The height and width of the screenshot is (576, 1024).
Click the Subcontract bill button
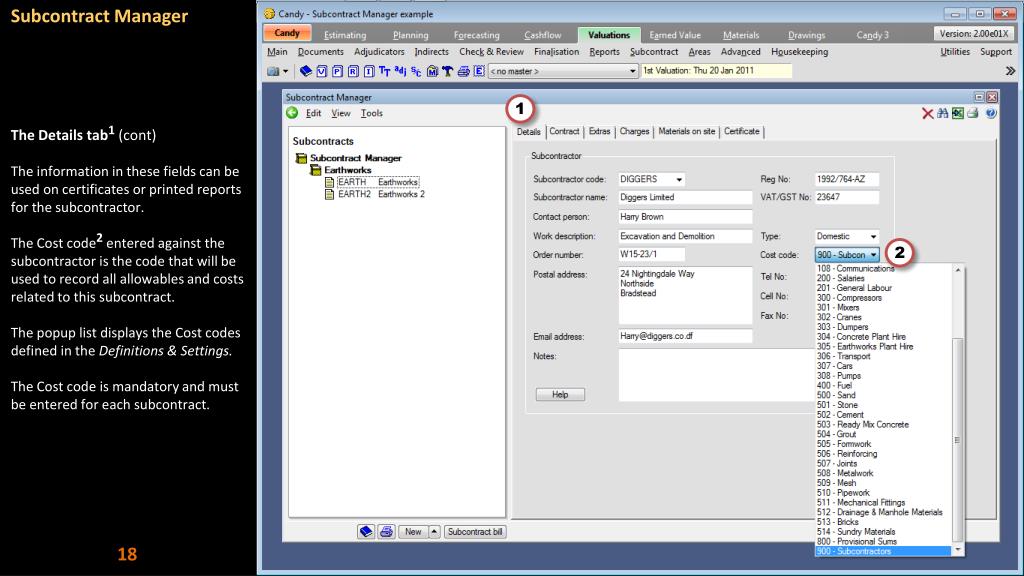tap(475, 532)
